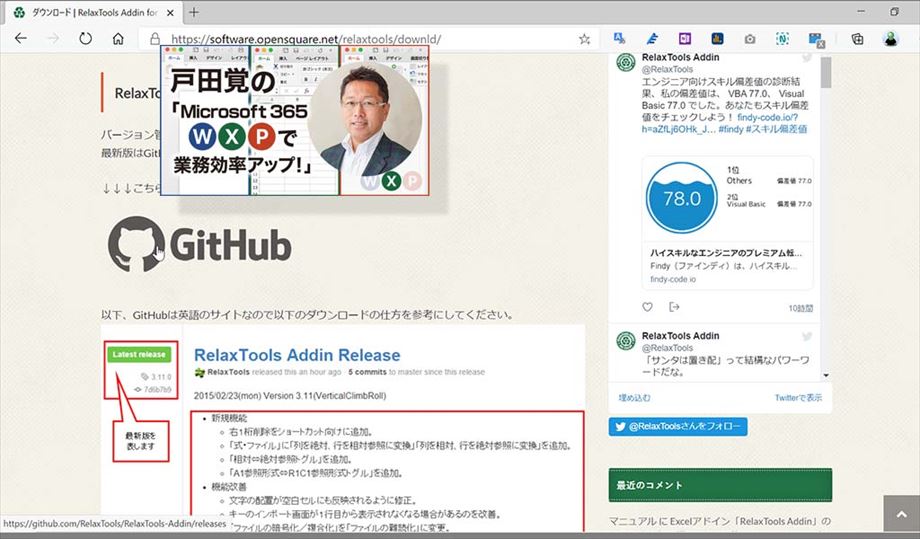The image size is (920, 539).
Task: Open the browser collections icon
Action: click(857, 39)
